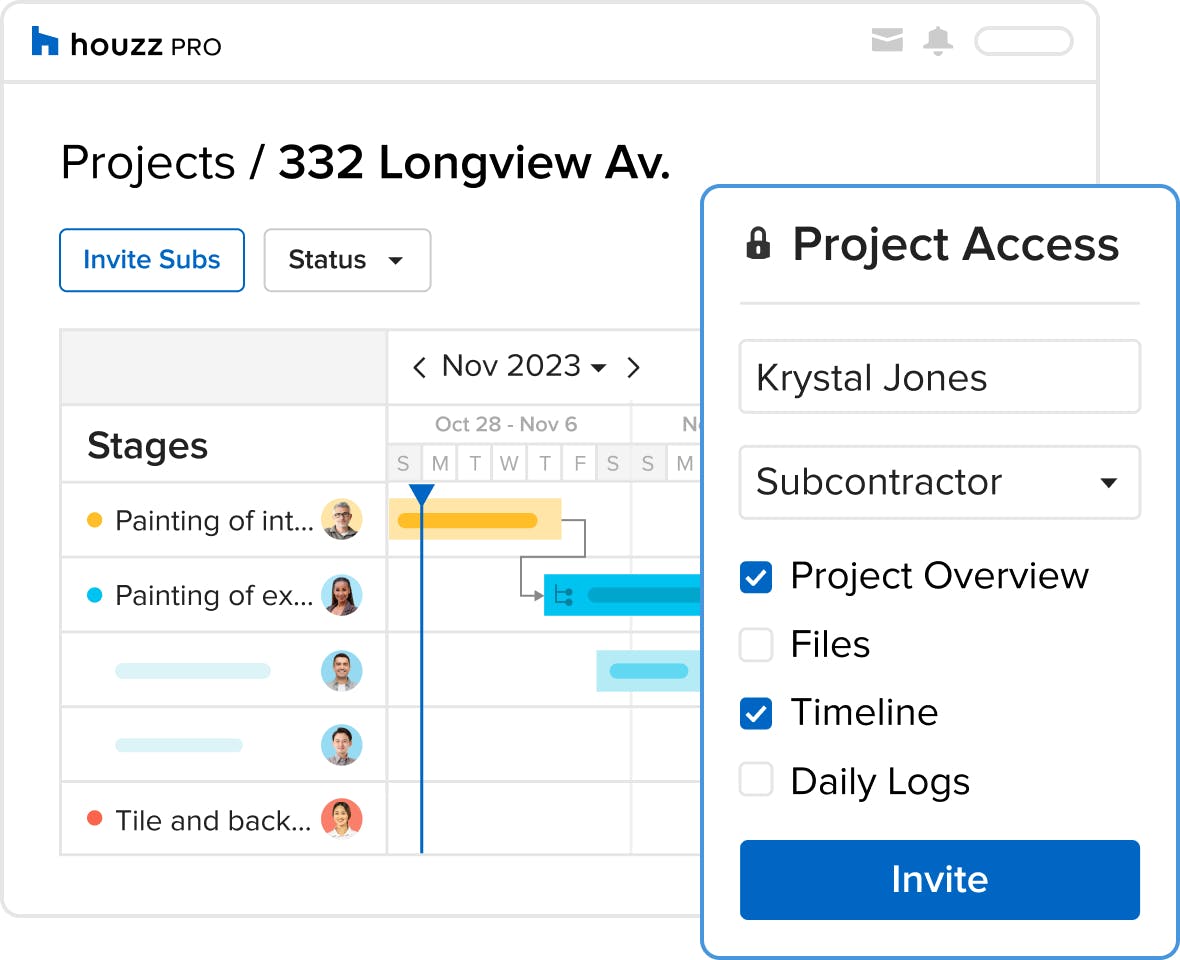Click assignee avatar on Painting of int row
Image resolution: width=1180 pixels, height=960 pixels.
341,520
